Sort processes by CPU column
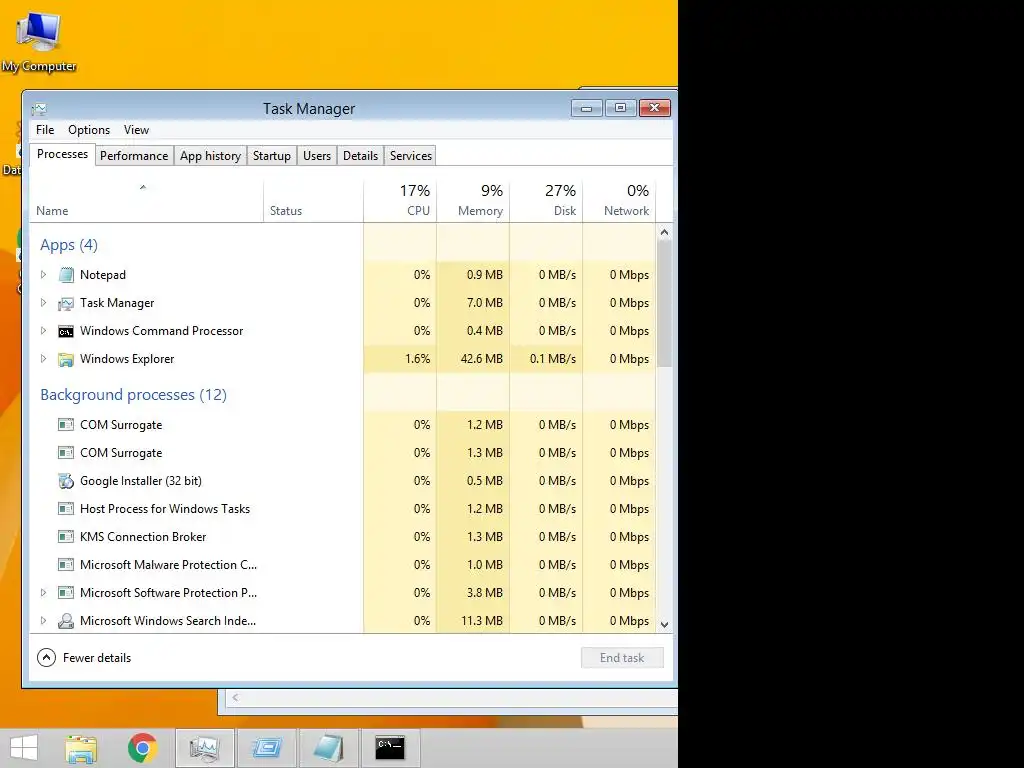Image resolution: width=1024 pixels, height=768 pixels. tap(400, 201)
